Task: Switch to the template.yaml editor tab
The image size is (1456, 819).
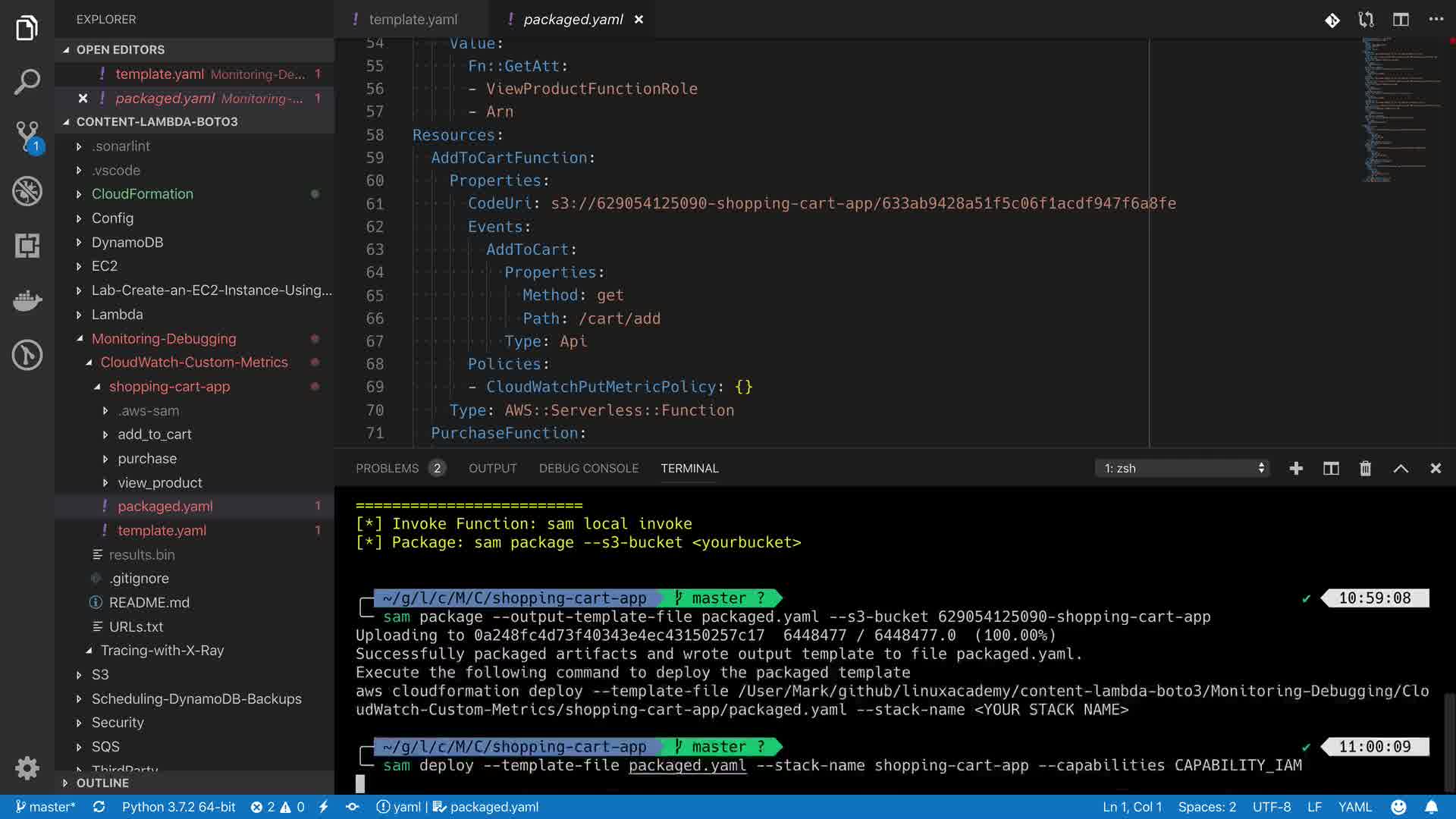Action: (x=413, y=20)
